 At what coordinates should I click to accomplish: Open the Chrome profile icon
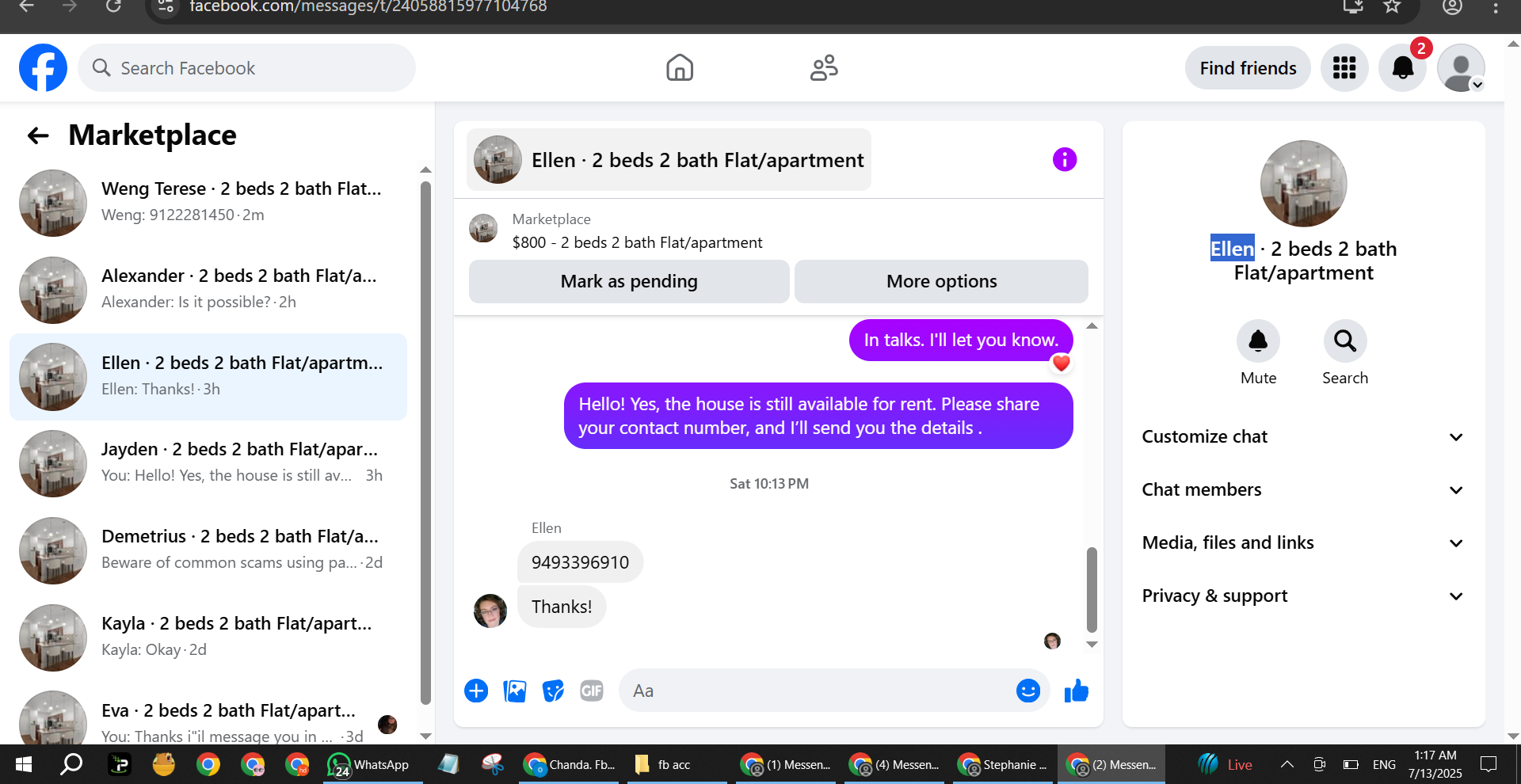click(1452, 7)
